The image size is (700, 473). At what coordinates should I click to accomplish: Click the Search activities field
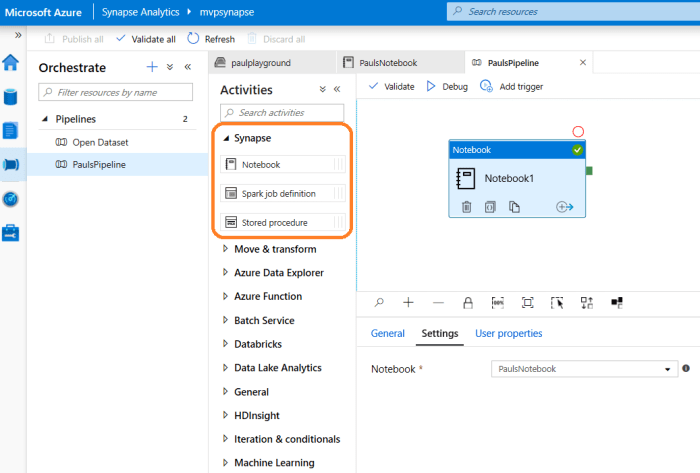[283, 113]
